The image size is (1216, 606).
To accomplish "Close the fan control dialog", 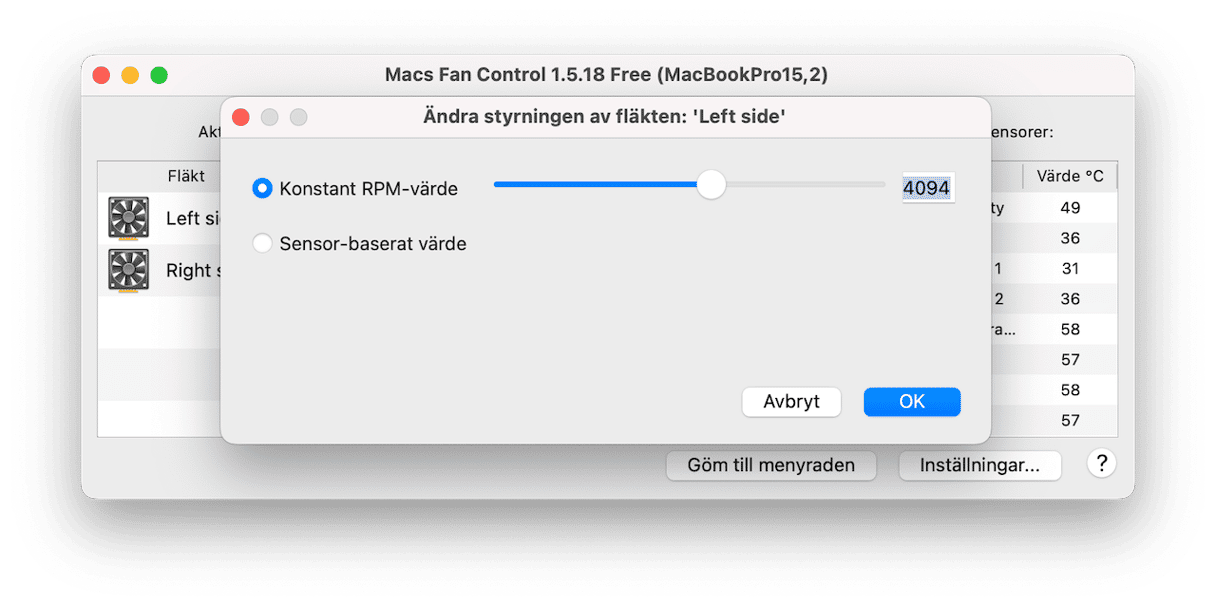I will pos(240,118).
